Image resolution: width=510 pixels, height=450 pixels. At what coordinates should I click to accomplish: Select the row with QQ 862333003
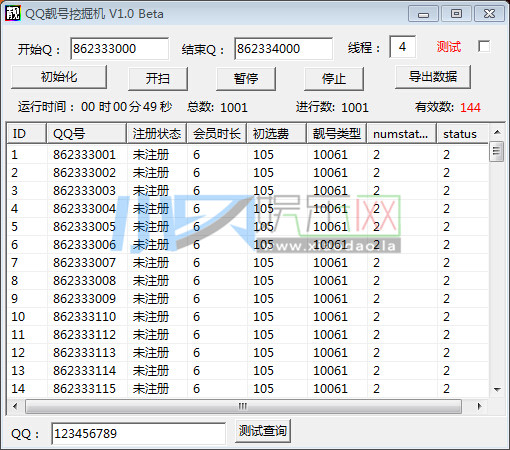(248, 191)
